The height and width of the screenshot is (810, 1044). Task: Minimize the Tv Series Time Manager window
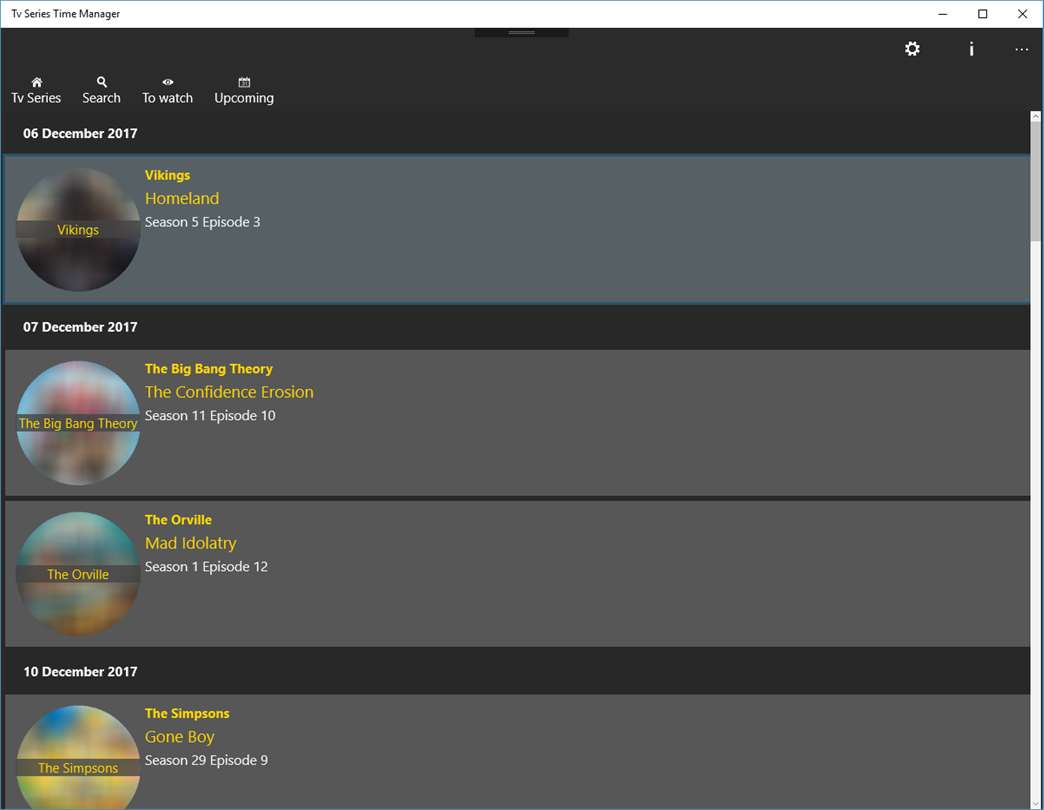pyautogui.click(x=942, y=14)
